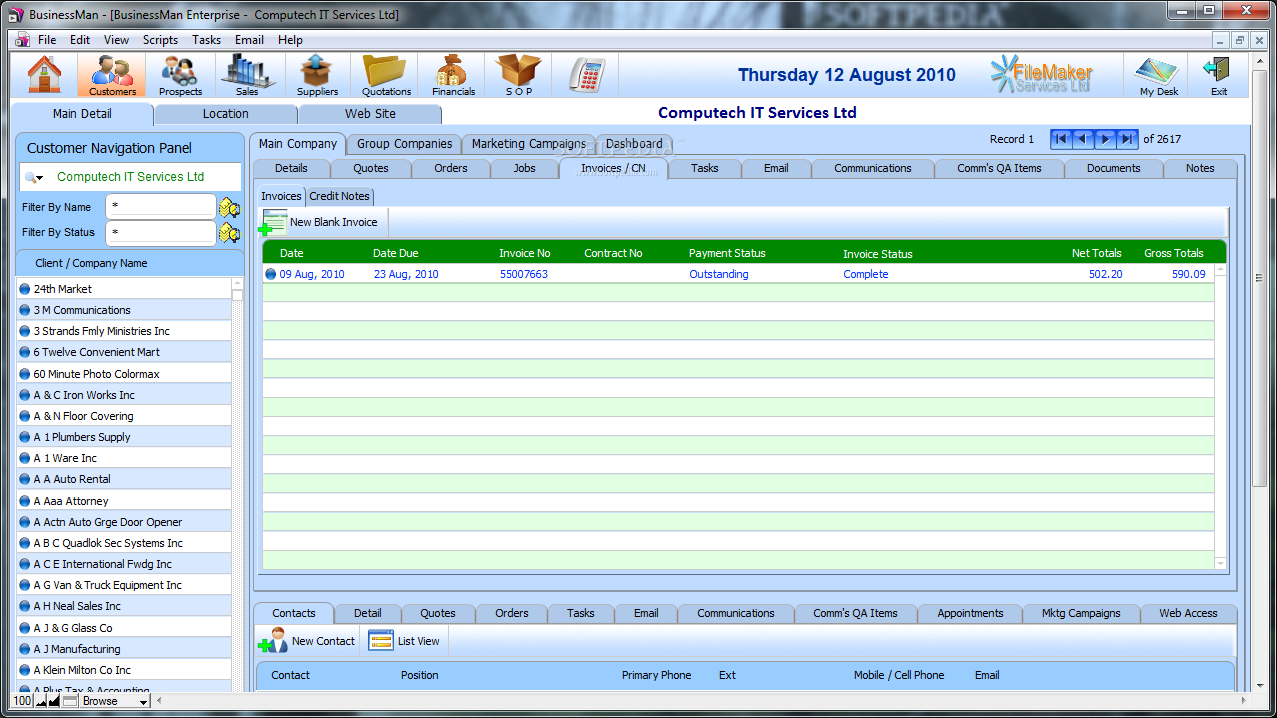Open the Suppliers module

coord(317,75)
